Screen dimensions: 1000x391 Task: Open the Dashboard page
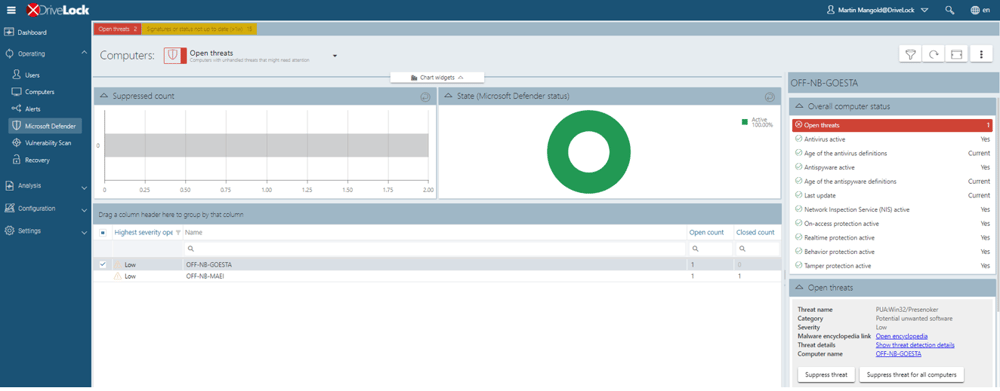[x=32, y=32]
